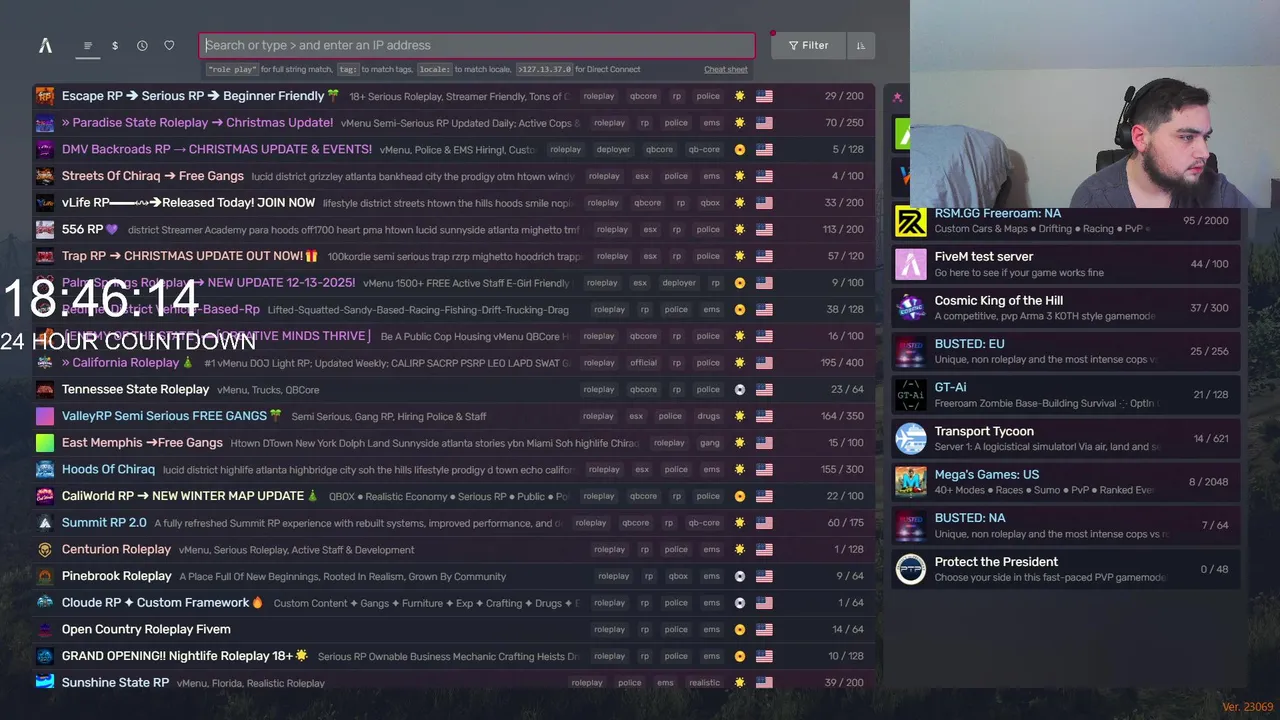Open the CaliWorld RP NEW WINTER MAP UPDATE entry

point(455,496)
